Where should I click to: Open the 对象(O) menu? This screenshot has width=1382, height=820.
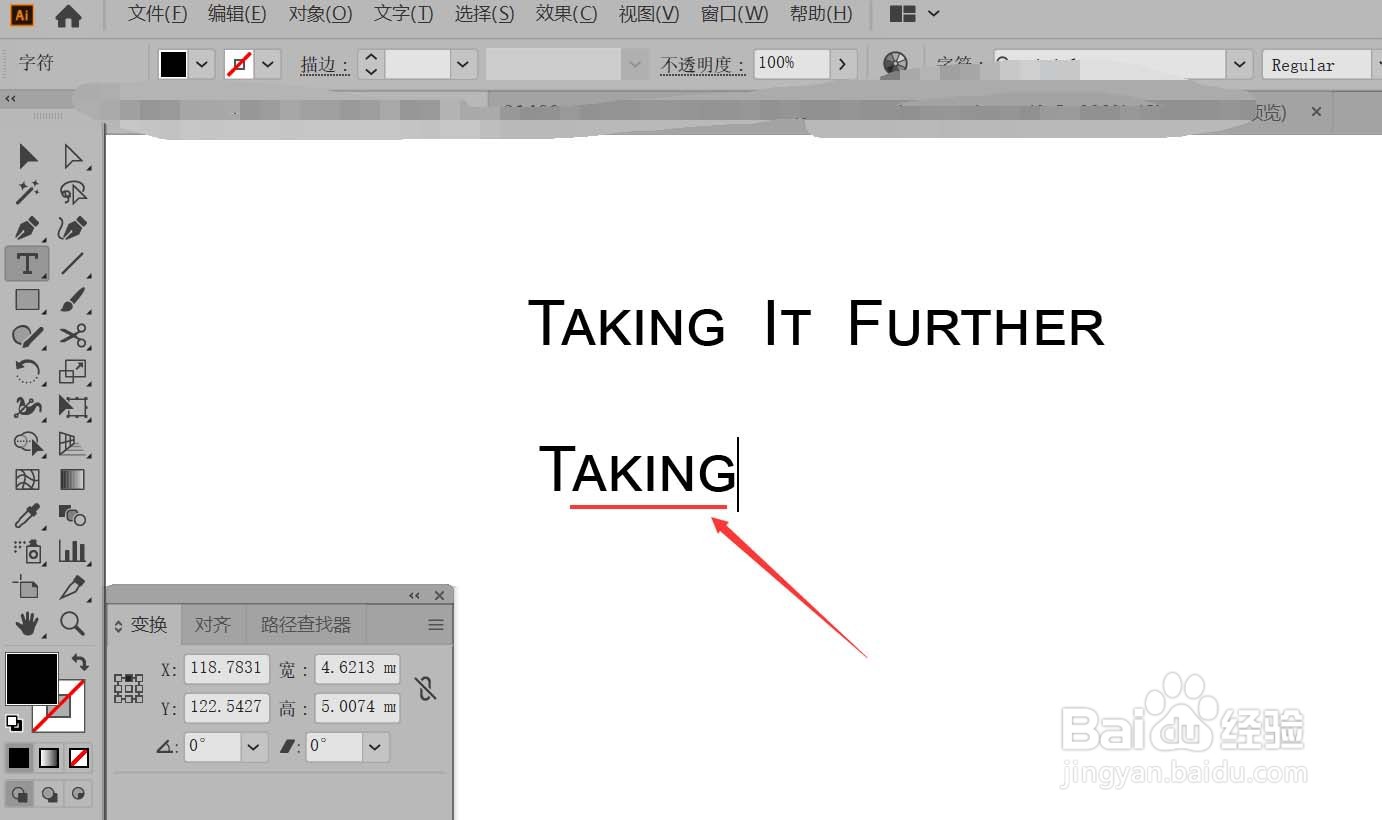tap(320, 14)
